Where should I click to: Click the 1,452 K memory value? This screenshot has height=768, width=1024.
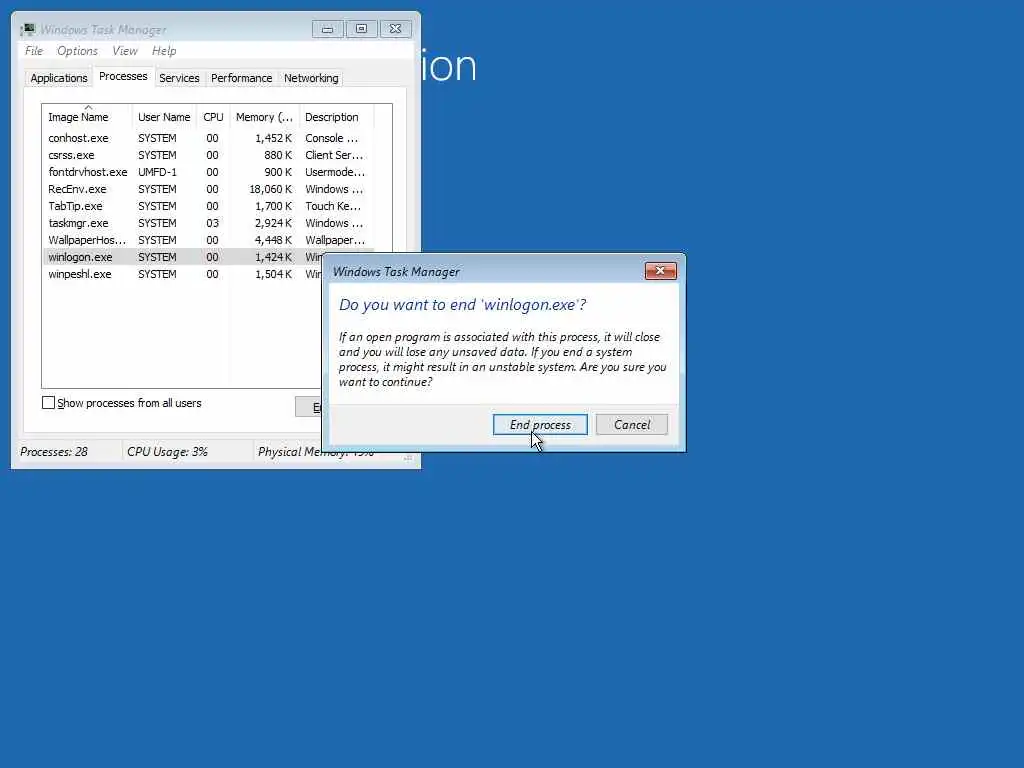[x=273, y=138]
